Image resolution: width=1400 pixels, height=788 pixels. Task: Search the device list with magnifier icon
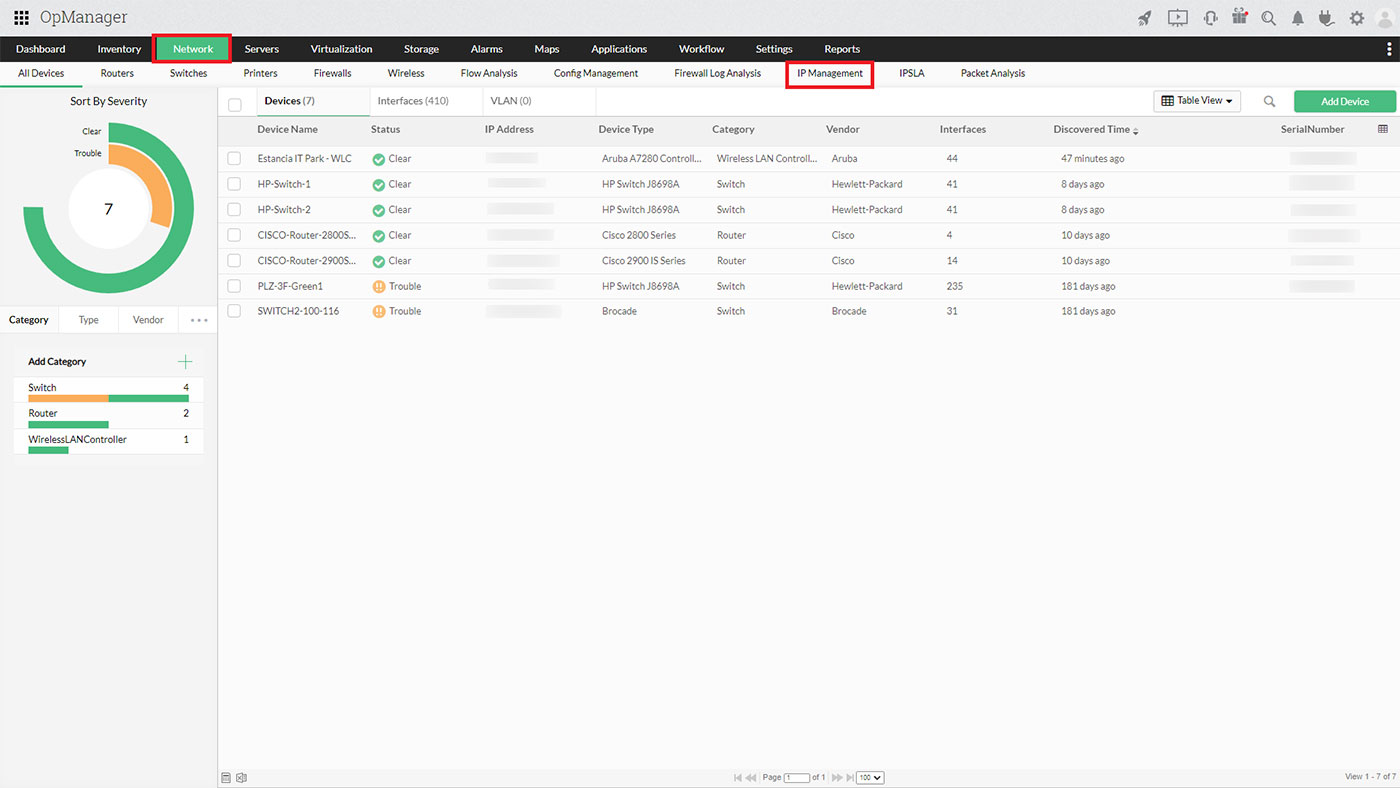coord(1269,101)
